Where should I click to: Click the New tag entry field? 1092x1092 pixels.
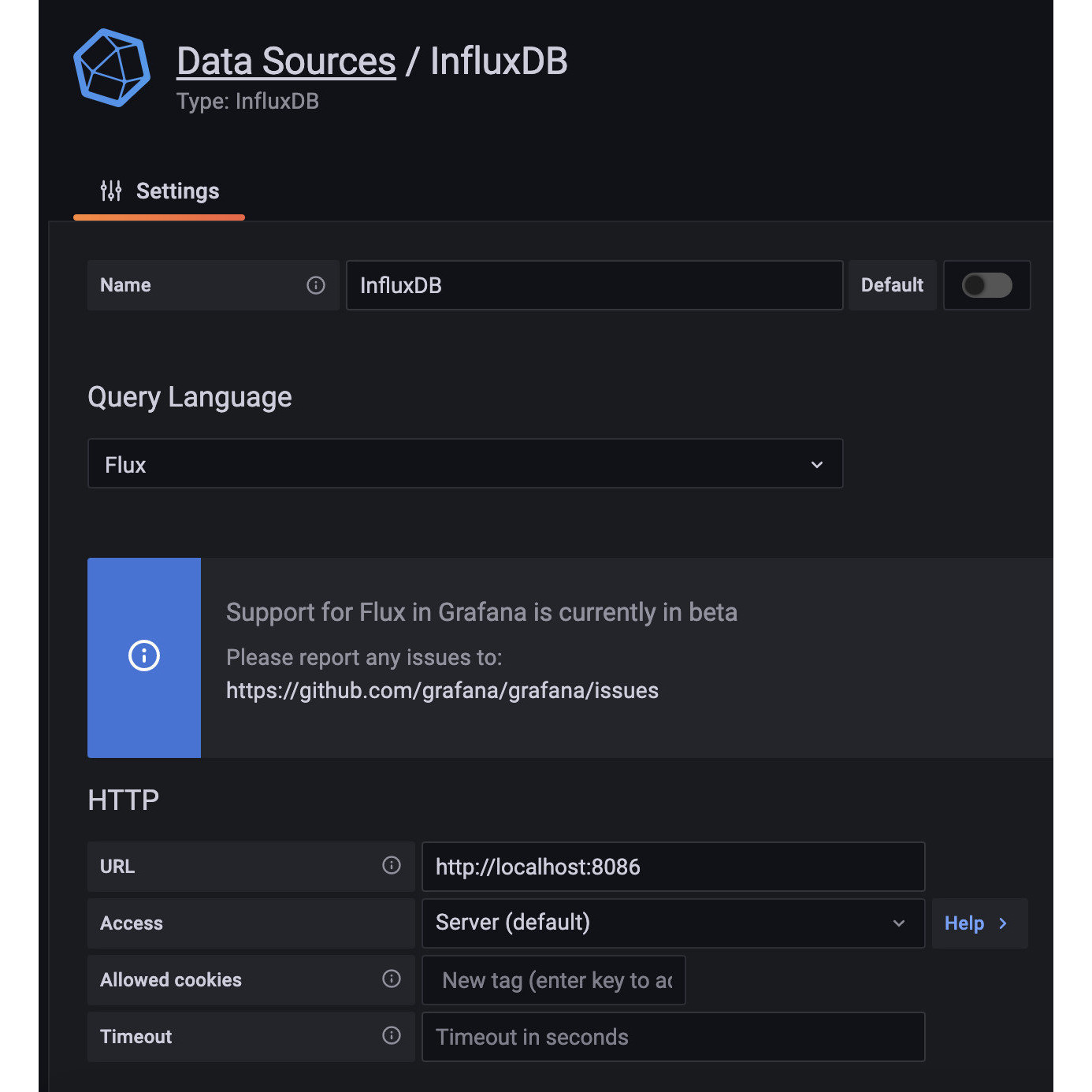coord(553,979)
